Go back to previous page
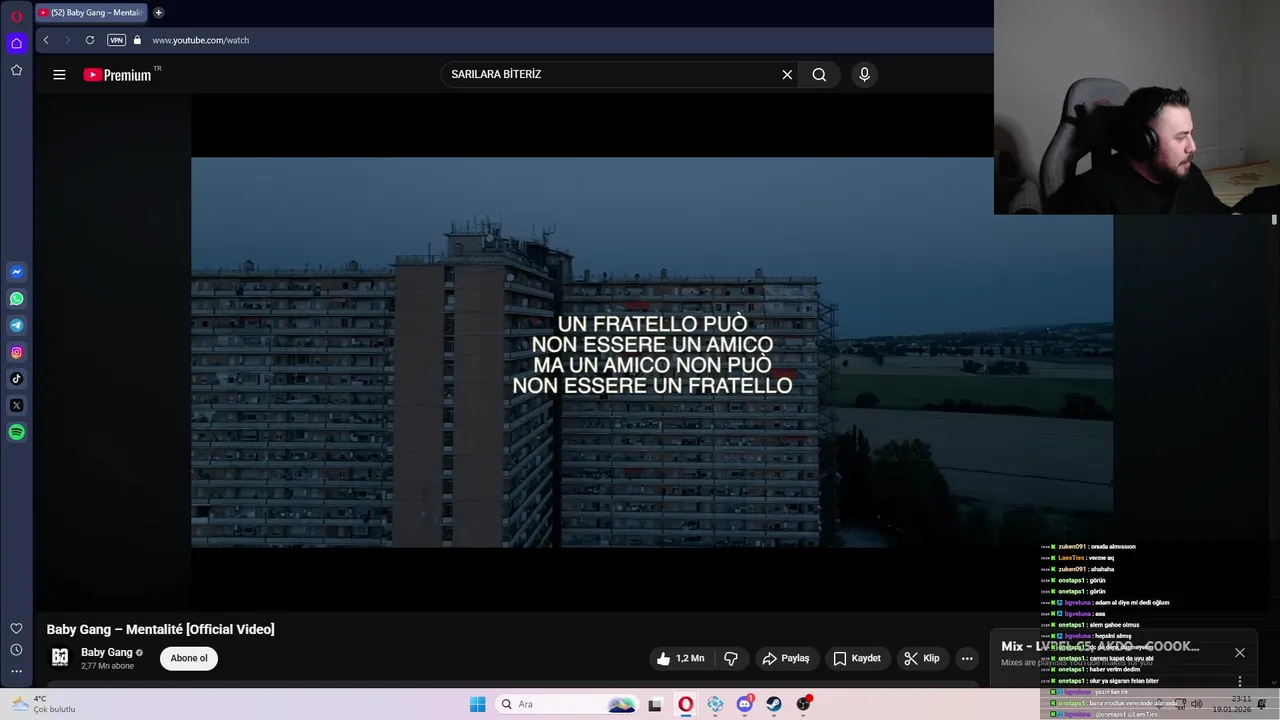This screenshot has width=1280, height=720. [x=46, y=40]
